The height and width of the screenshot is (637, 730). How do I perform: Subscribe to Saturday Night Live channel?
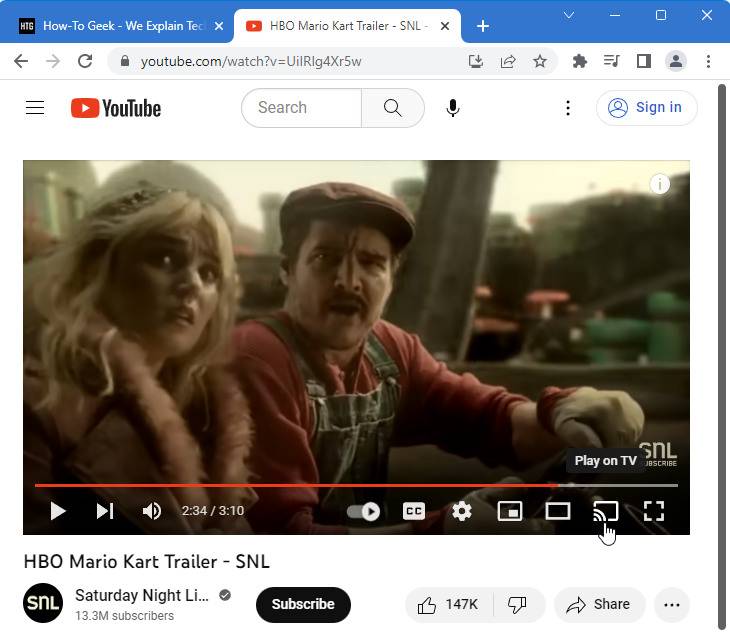tap(303, 604)
